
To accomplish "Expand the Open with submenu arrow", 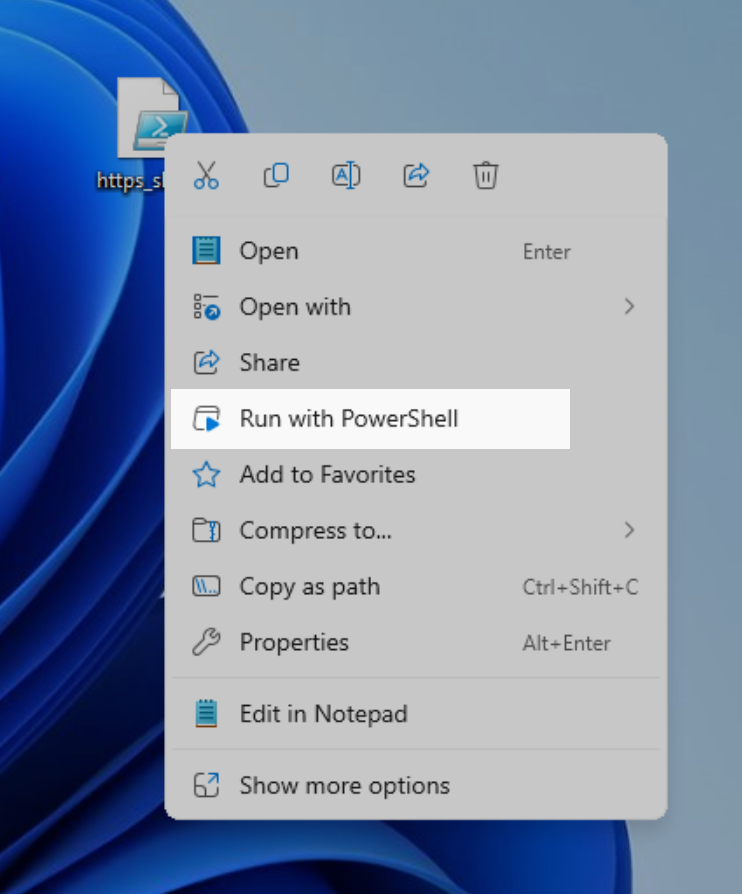I will tap(629, 307).
